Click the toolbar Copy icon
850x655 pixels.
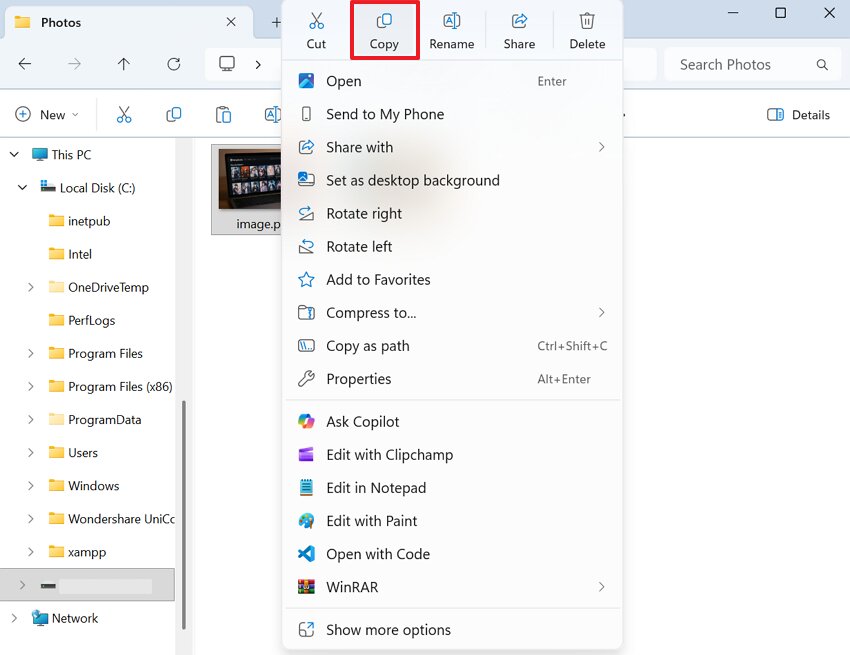click(173, 114)
